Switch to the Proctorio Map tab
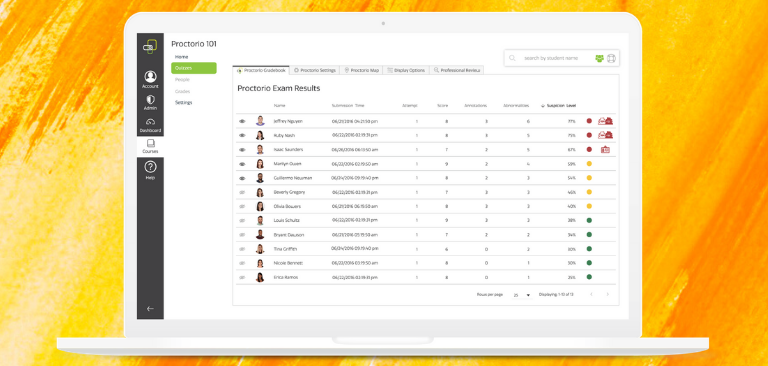The image size is (768, 366). 361,71
